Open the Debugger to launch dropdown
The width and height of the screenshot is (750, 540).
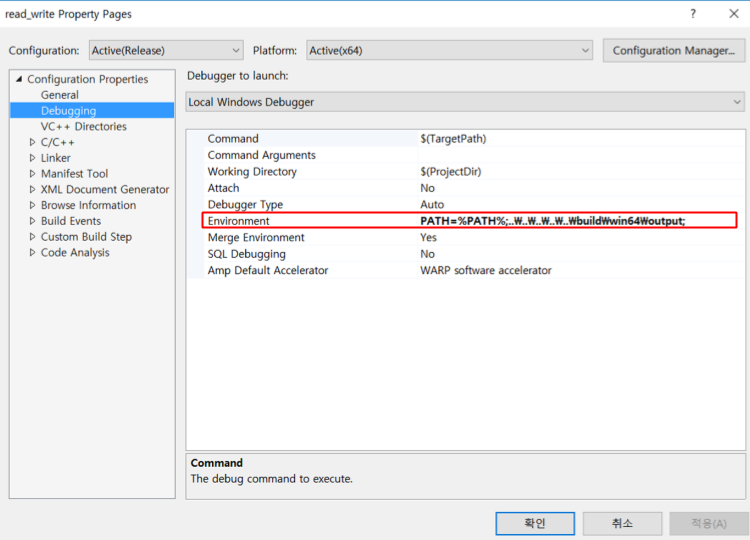pos(465,102)
